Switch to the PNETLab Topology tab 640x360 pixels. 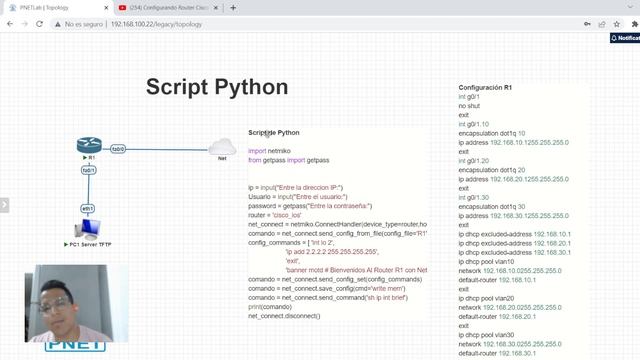56,8
